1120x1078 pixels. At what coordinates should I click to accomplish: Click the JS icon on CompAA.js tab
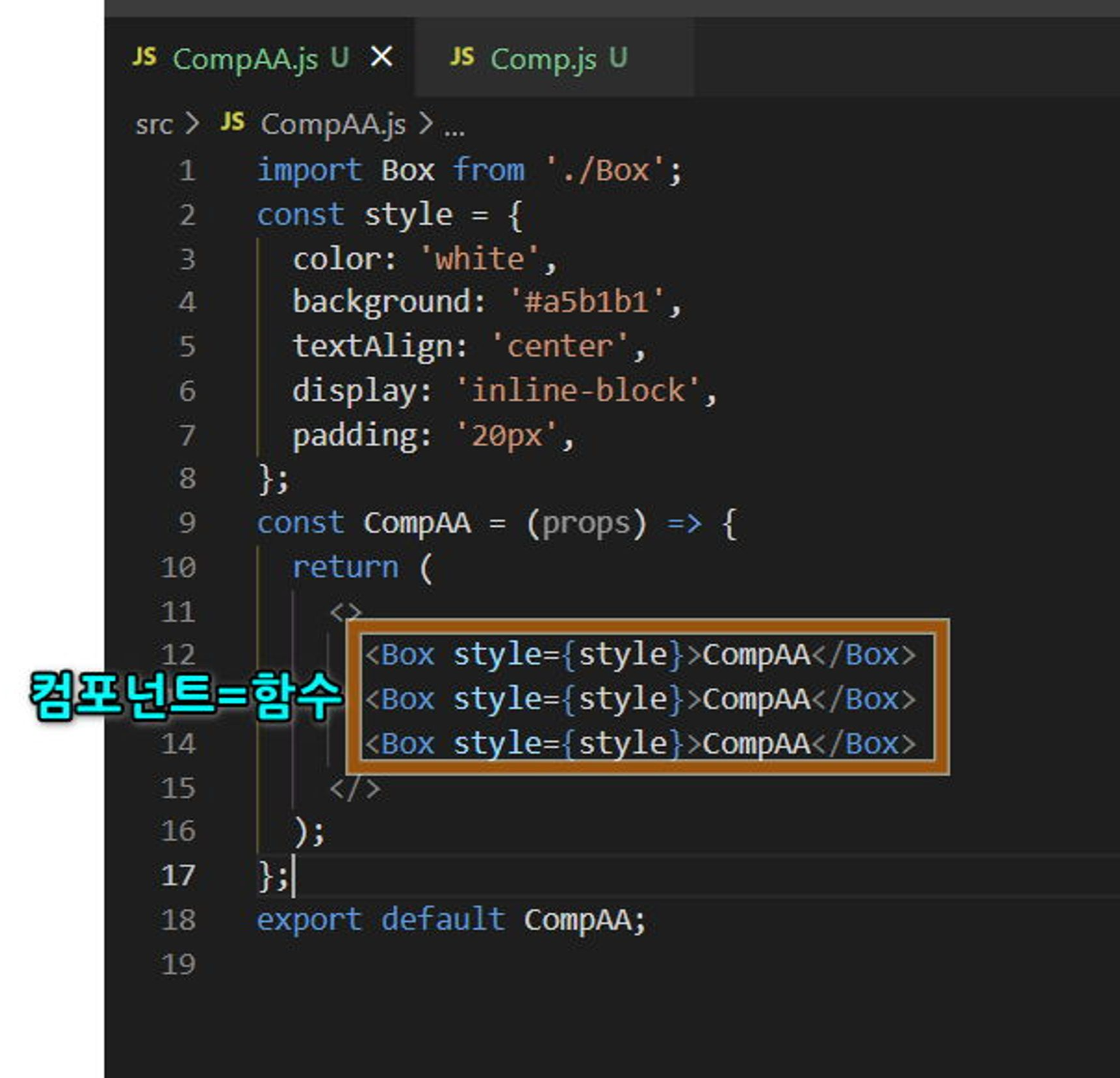144,57
